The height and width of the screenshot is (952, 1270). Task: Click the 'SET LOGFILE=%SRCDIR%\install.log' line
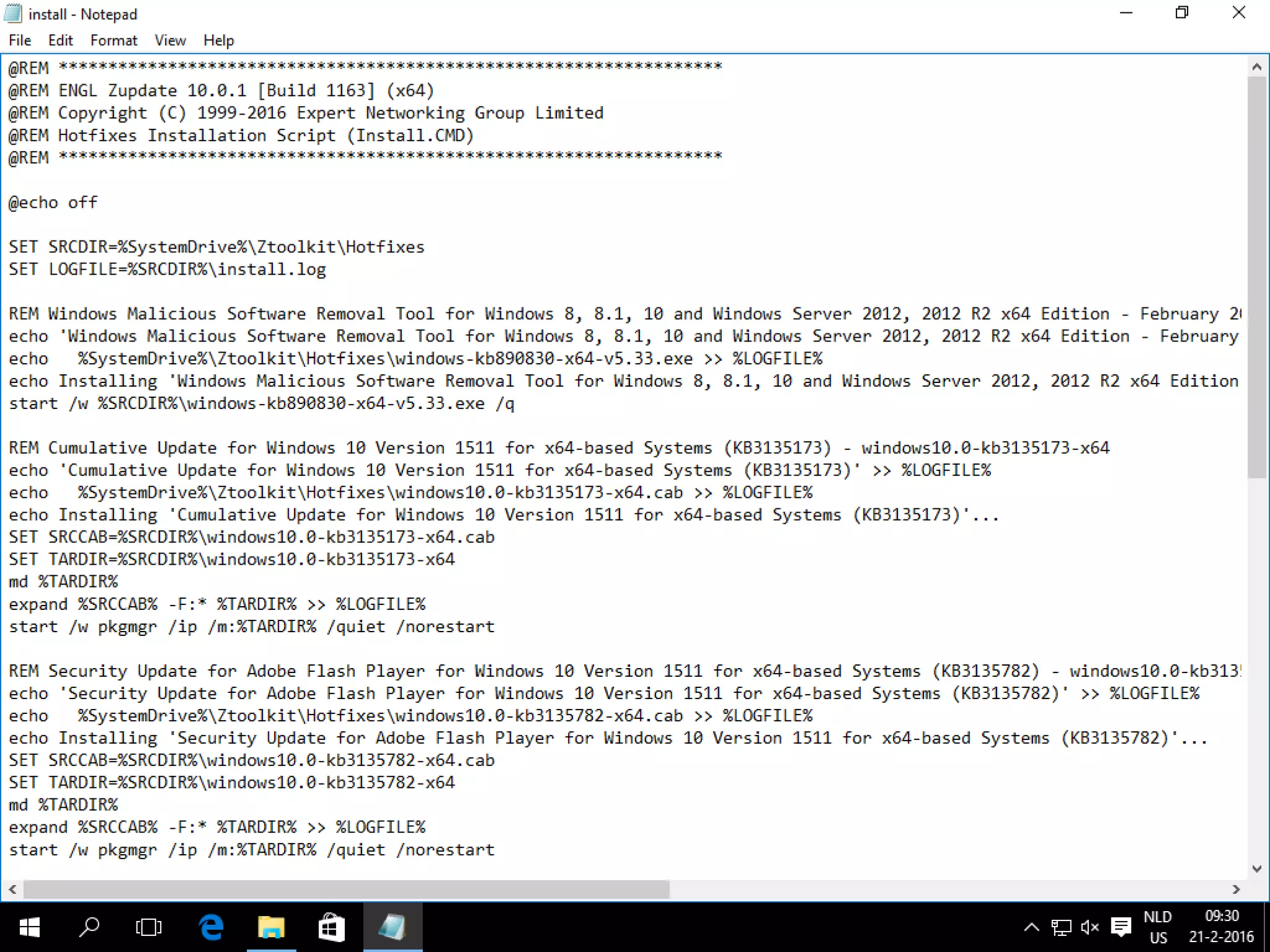click(x=167, y=270)
